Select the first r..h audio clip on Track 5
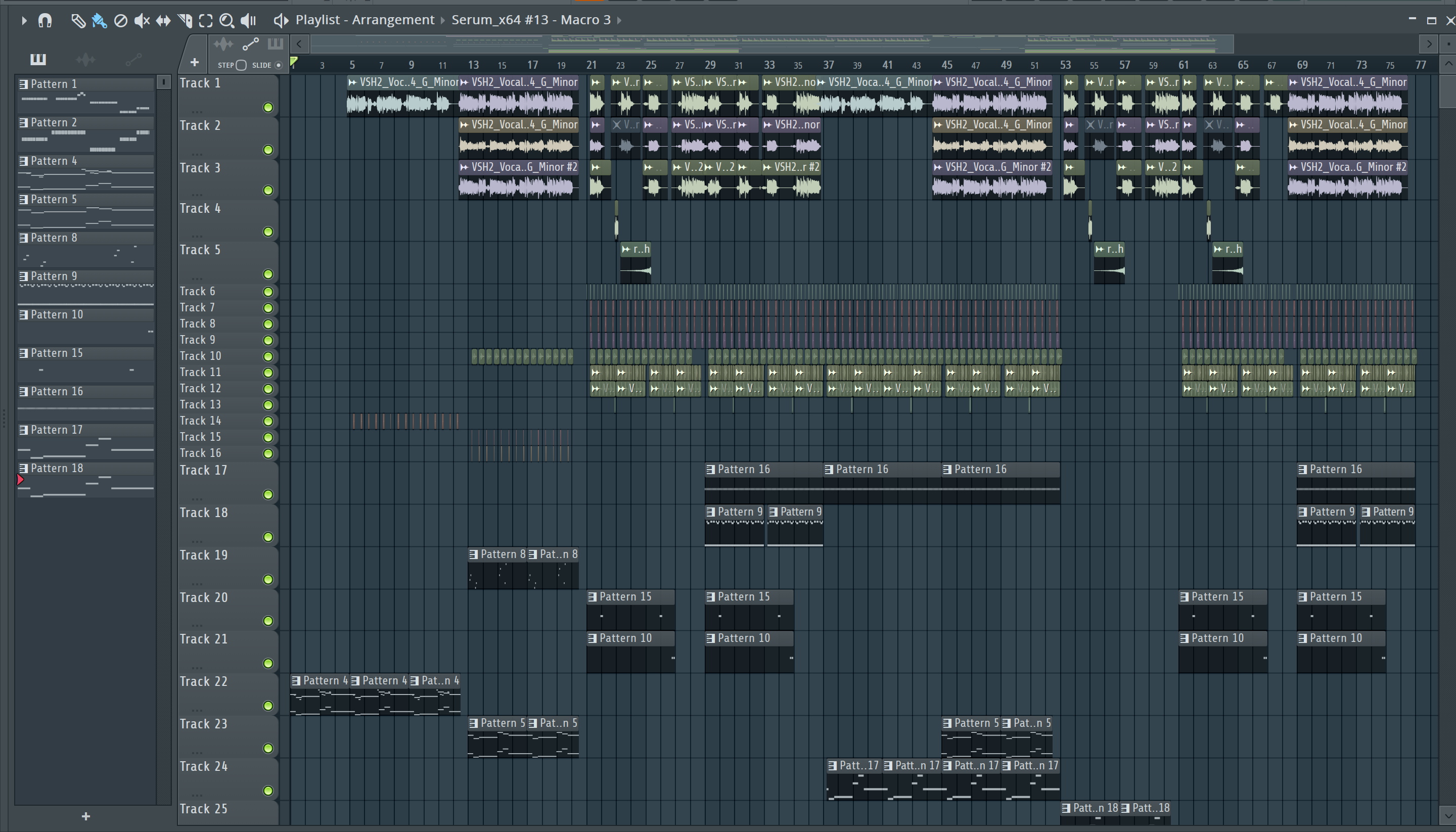Screen dimensions: 1456x832 tap(635, 263)
